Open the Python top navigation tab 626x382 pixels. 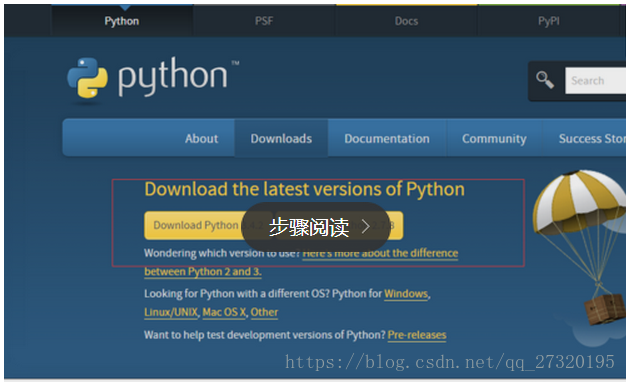click(122, 21)
